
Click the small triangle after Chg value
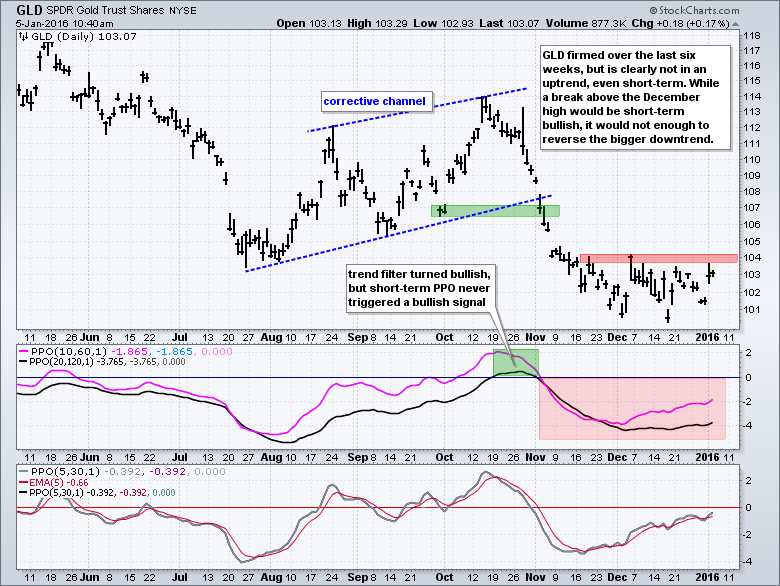pyautogui.click(x=735, y=24)
